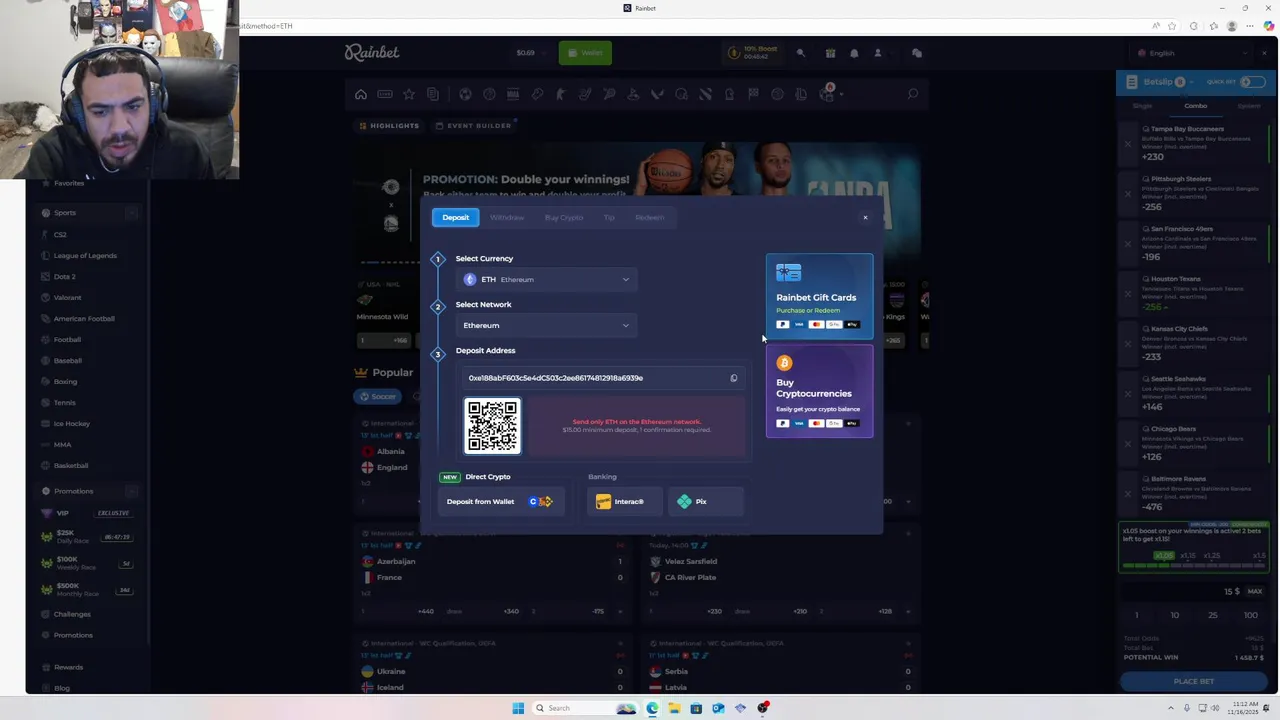
Task: Open Windows Start menu
Action: 518,708
